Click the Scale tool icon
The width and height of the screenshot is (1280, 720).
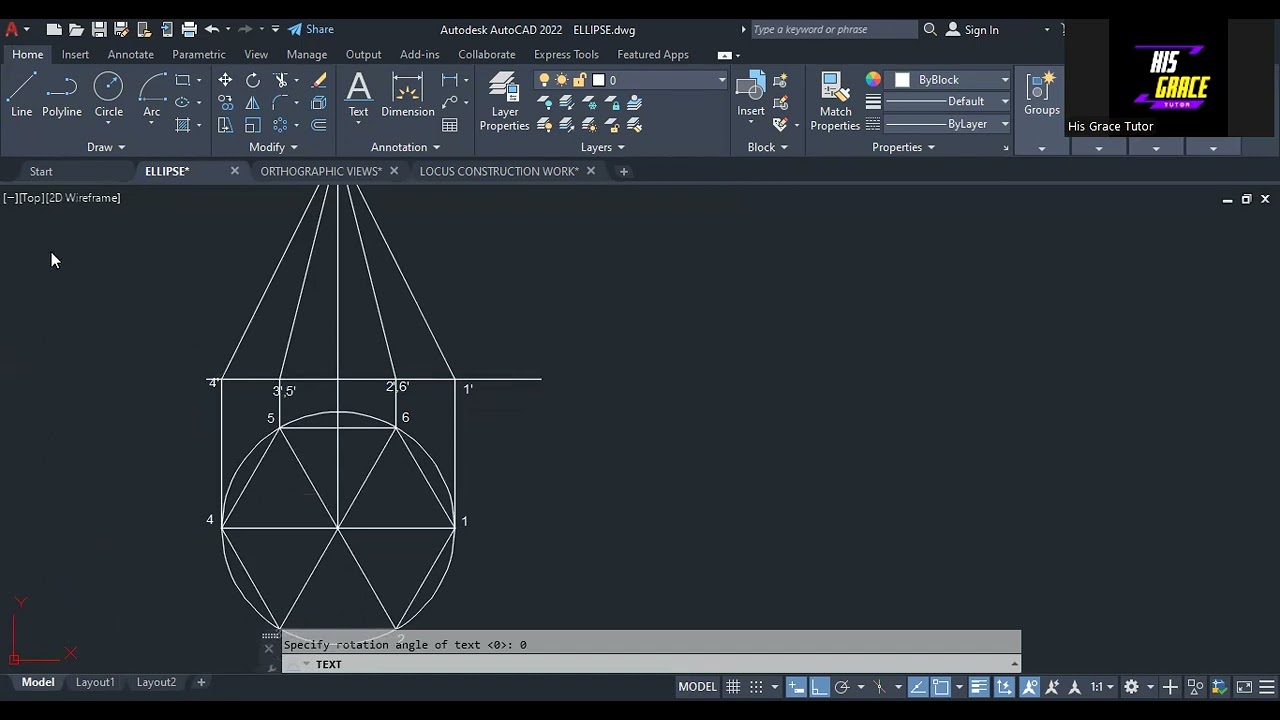[253, 125]
